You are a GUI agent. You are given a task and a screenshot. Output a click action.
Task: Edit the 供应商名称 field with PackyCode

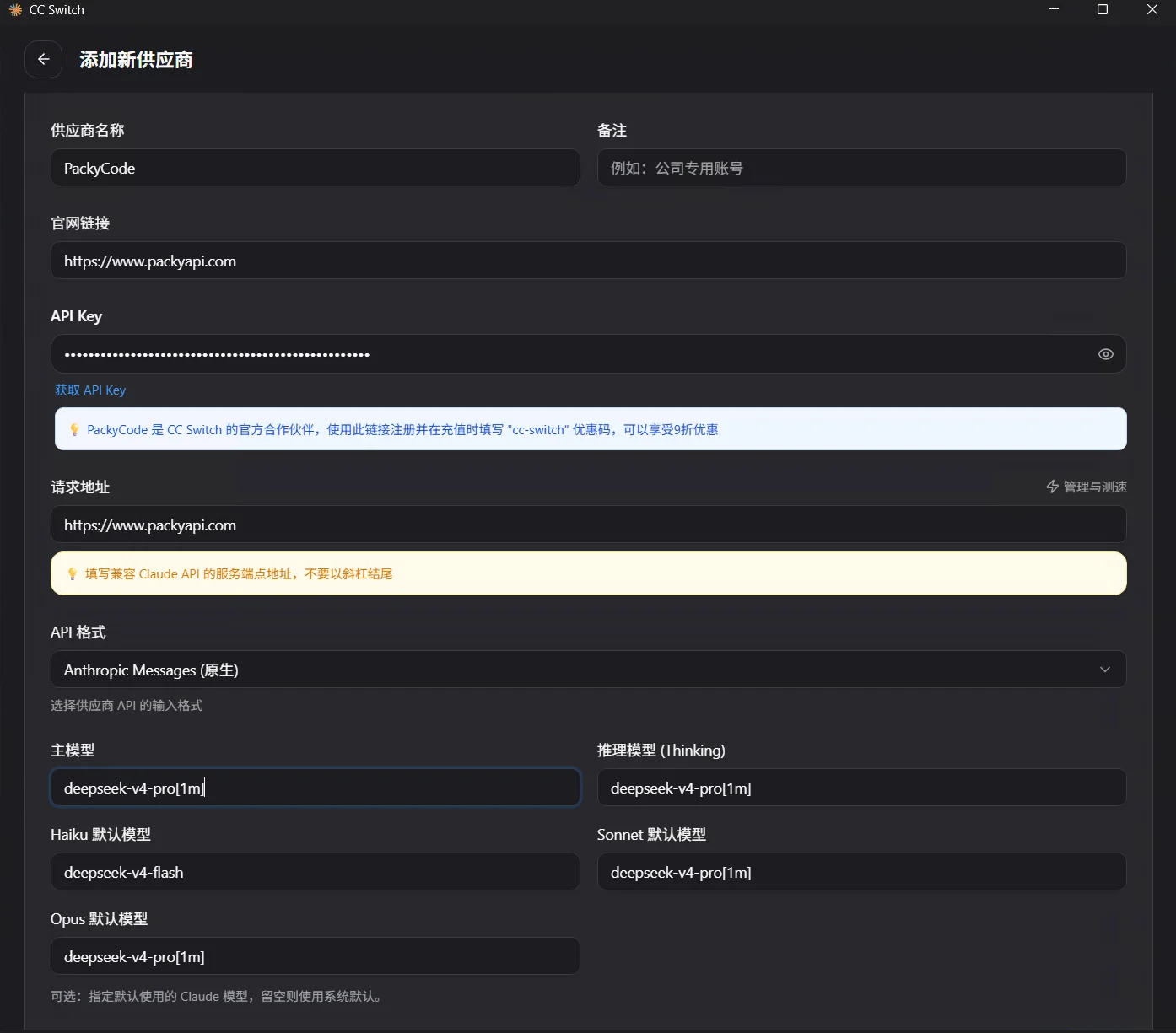pos(315,168)
